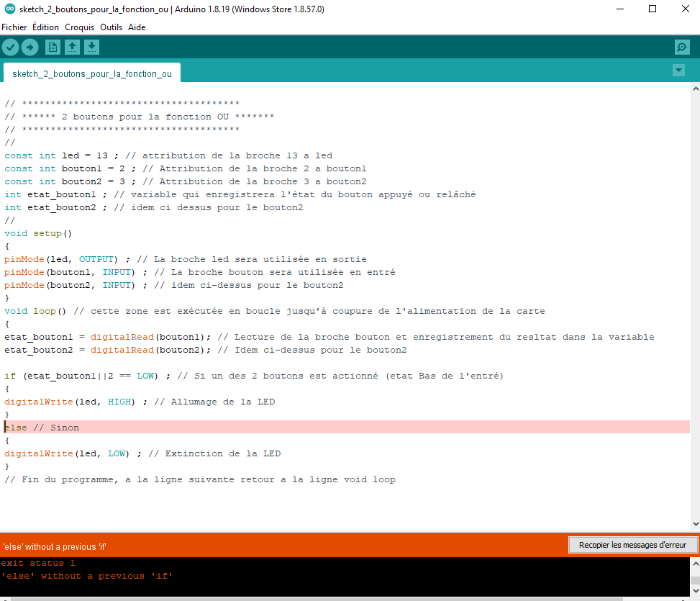Click the '2 boutons pour la fonction OU' comment
The image size is (700, 601).
[x=139, y=117]
